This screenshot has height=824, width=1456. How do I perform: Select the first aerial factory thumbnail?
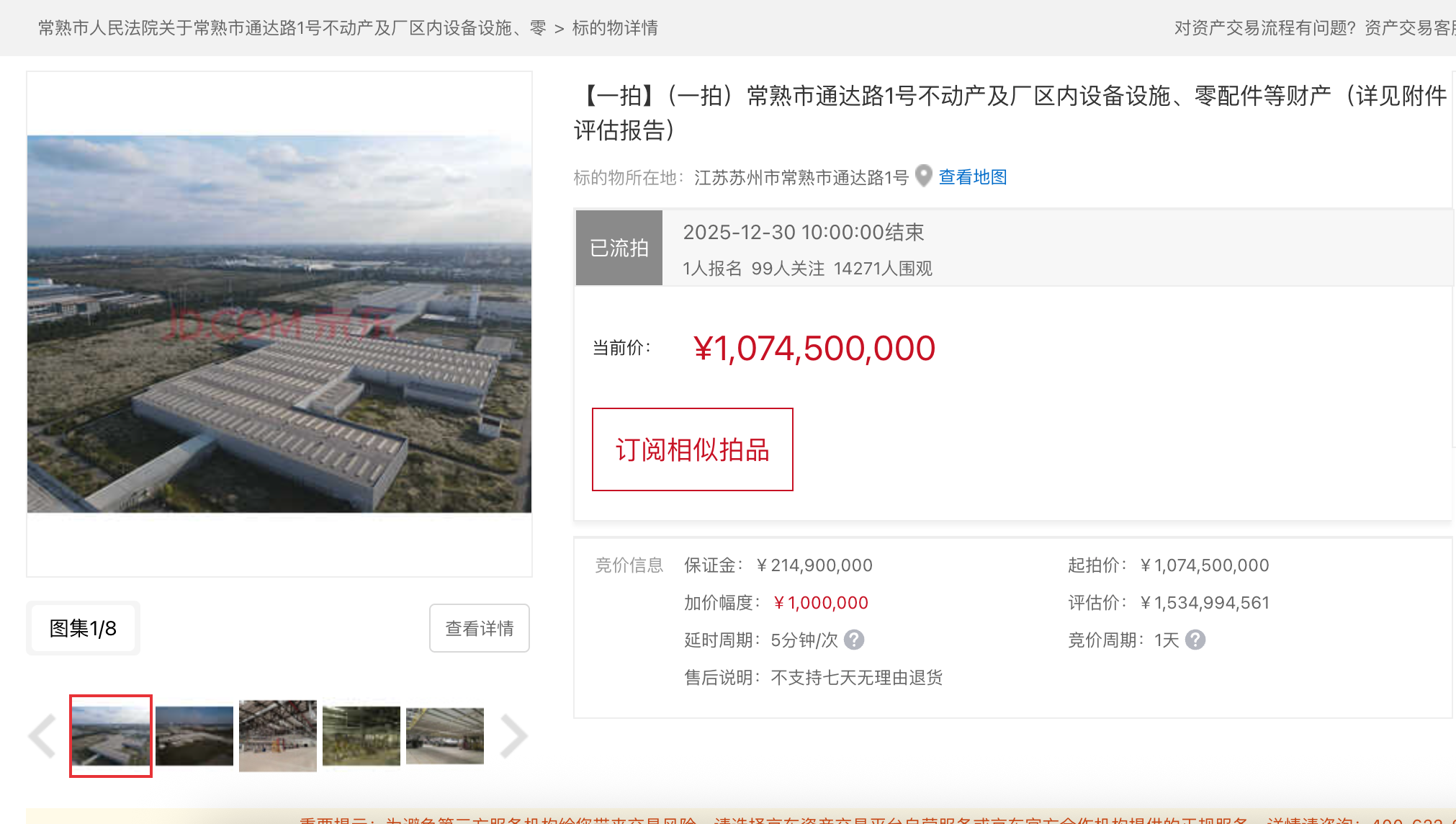click(111, 736)
